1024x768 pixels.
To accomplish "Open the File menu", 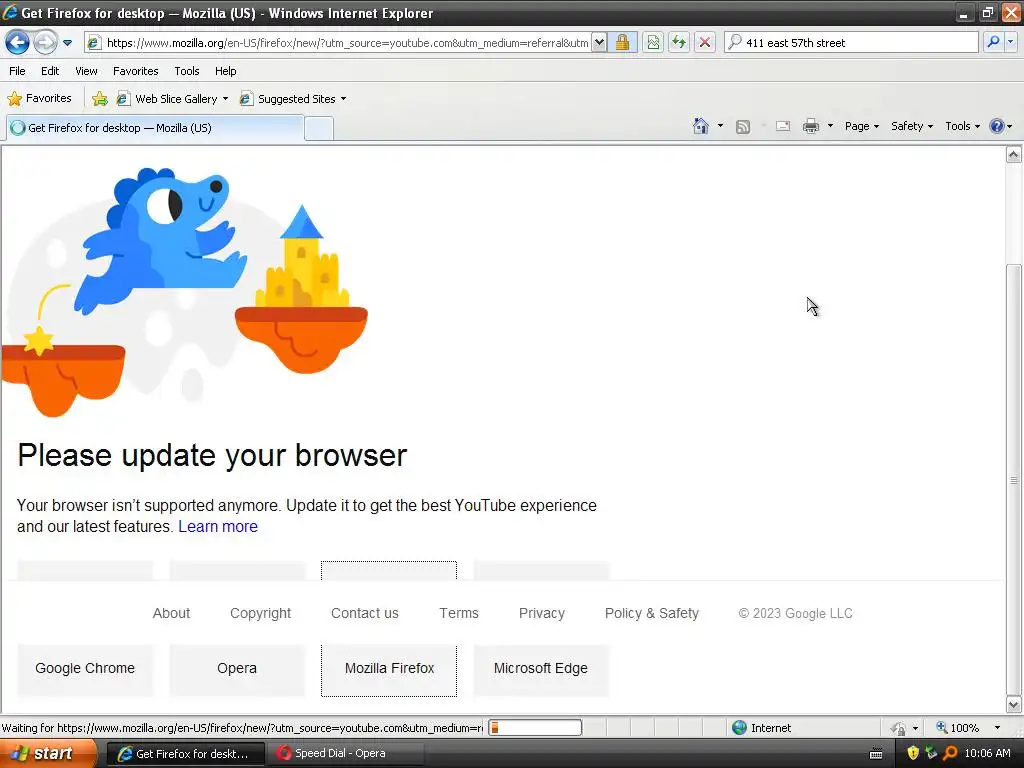I will pyautogui.click(x=17, y=71).
